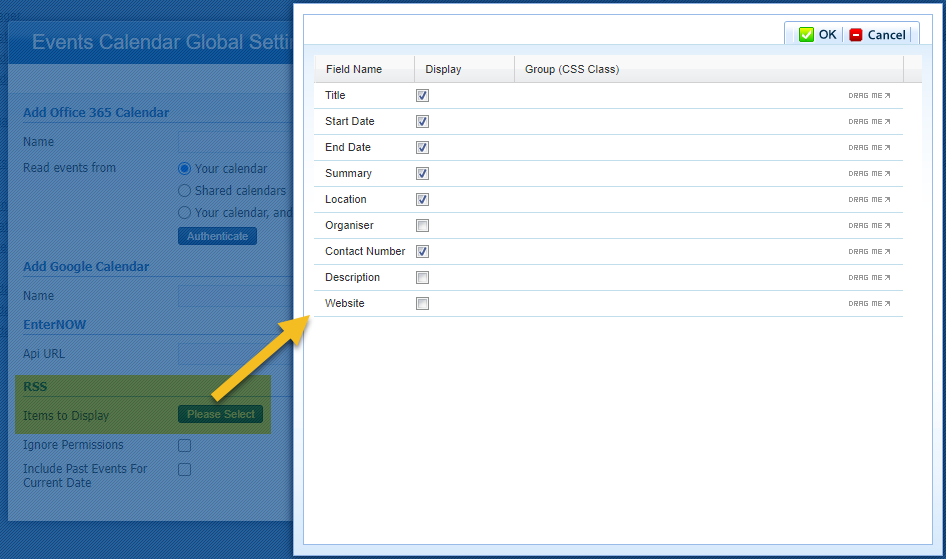Enable the Description display checkbox
Viewport: 946px width, 559px height.
point(422,277)
